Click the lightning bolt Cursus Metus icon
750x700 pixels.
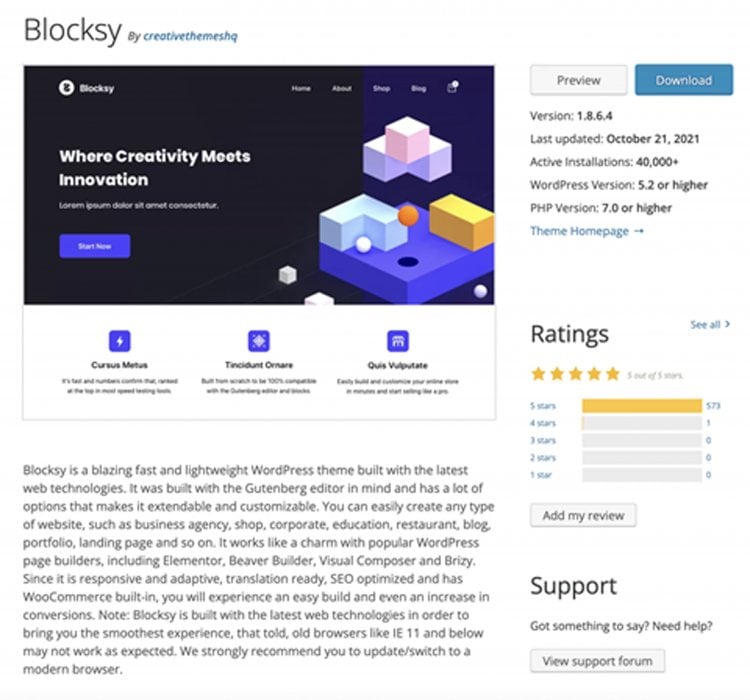click(120, 341)
